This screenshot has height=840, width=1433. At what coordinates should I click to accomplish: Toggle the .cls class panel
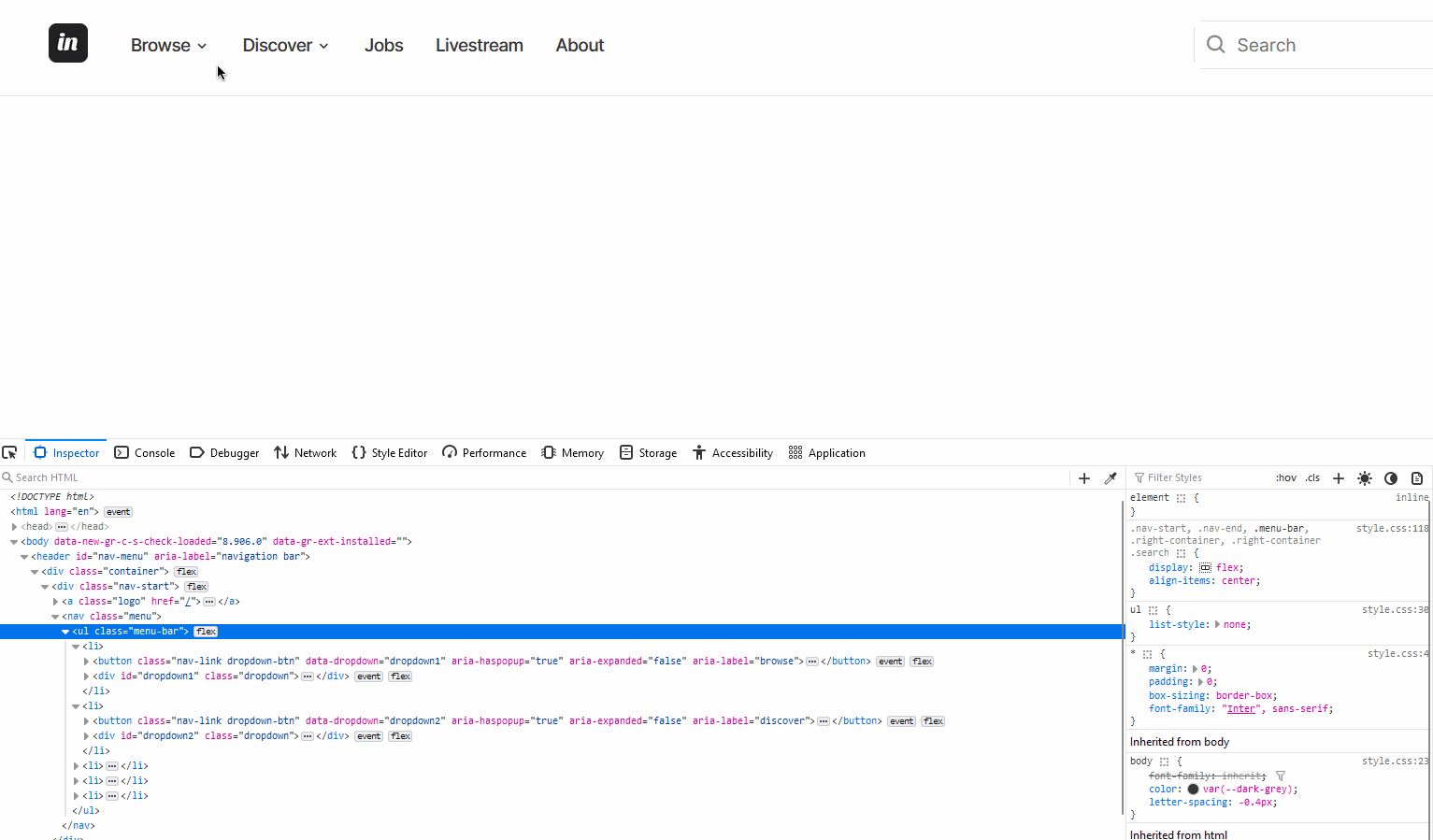point(1312,477)
